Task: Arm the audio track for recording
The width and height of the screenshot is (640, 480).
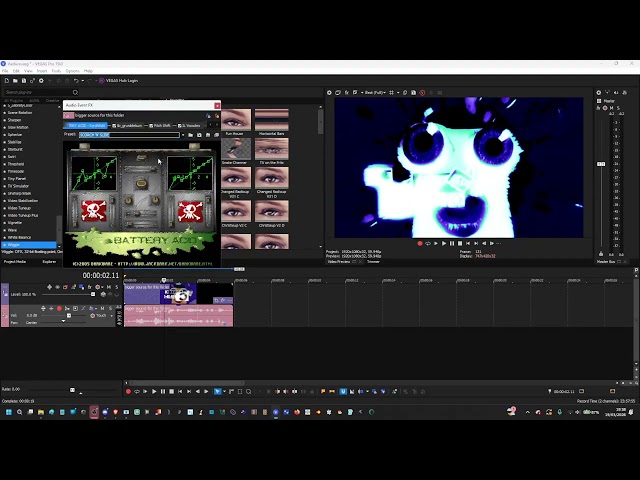Action: (x=59, y=308)
